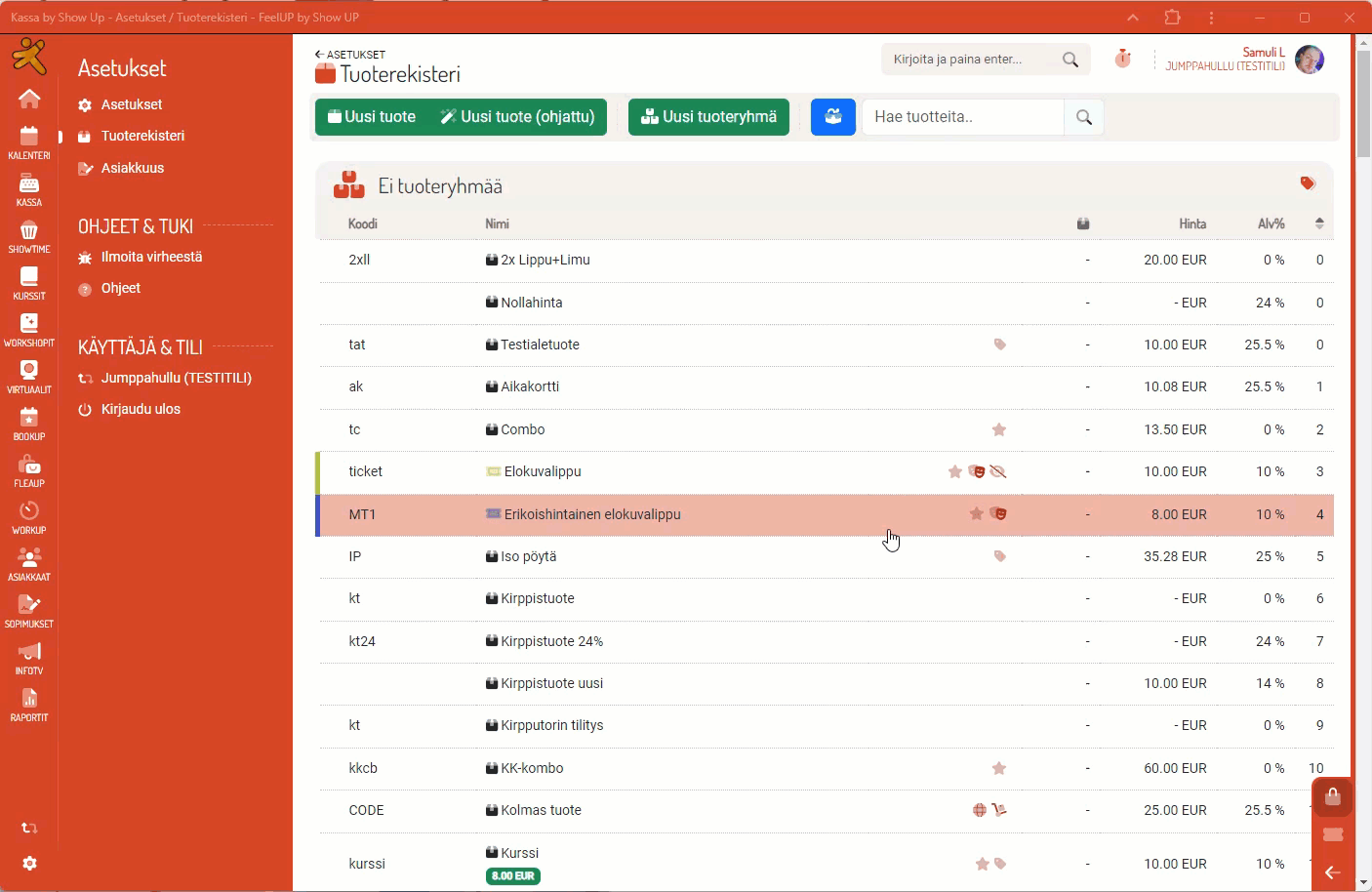Click the red tag icon in group header
The image size is (1372, 892).
tap(1308, 183)
